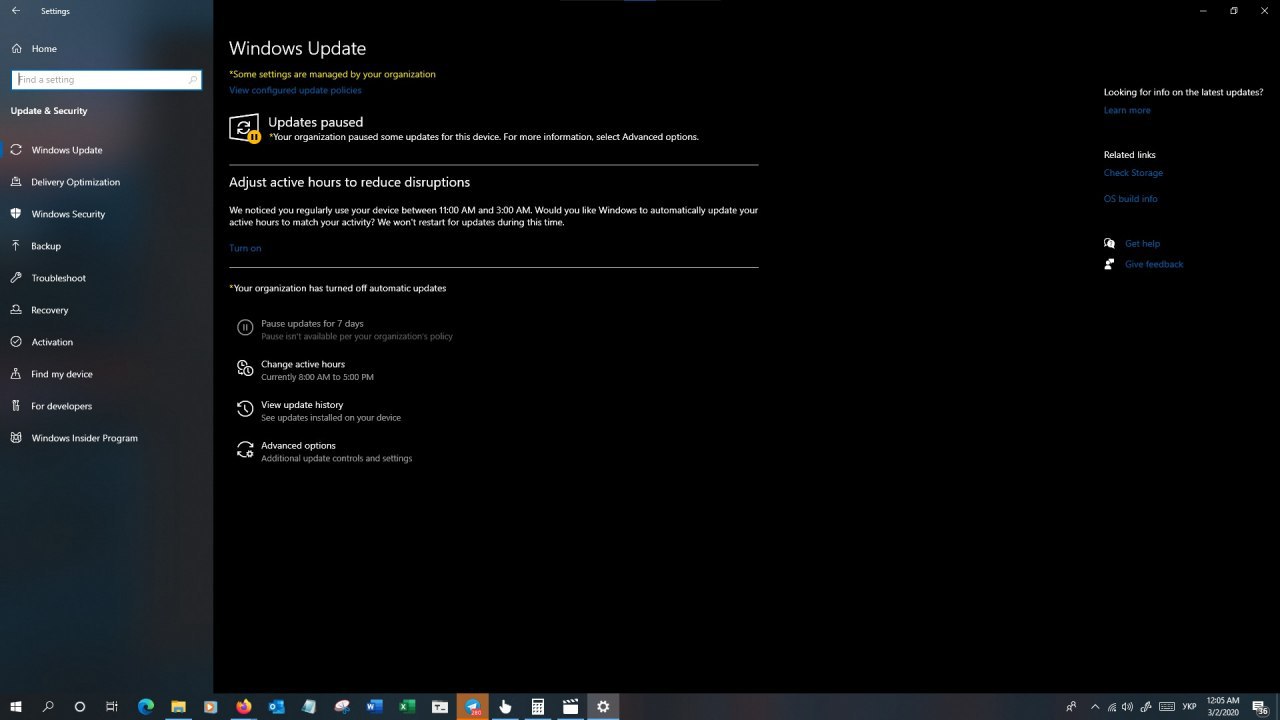Open the Windows Start menu
Viewport: 1280px width, 720px height.
16,706
